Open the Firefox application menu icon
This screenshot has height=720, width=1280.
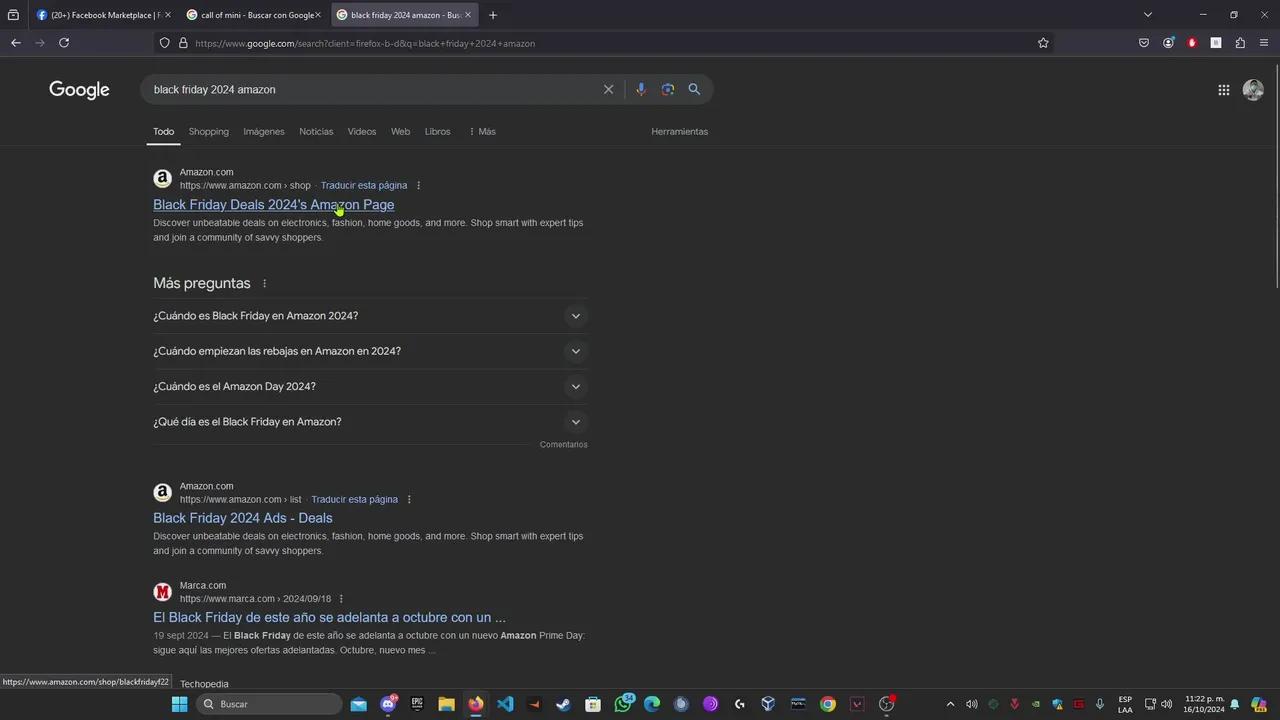point(1262,43)
